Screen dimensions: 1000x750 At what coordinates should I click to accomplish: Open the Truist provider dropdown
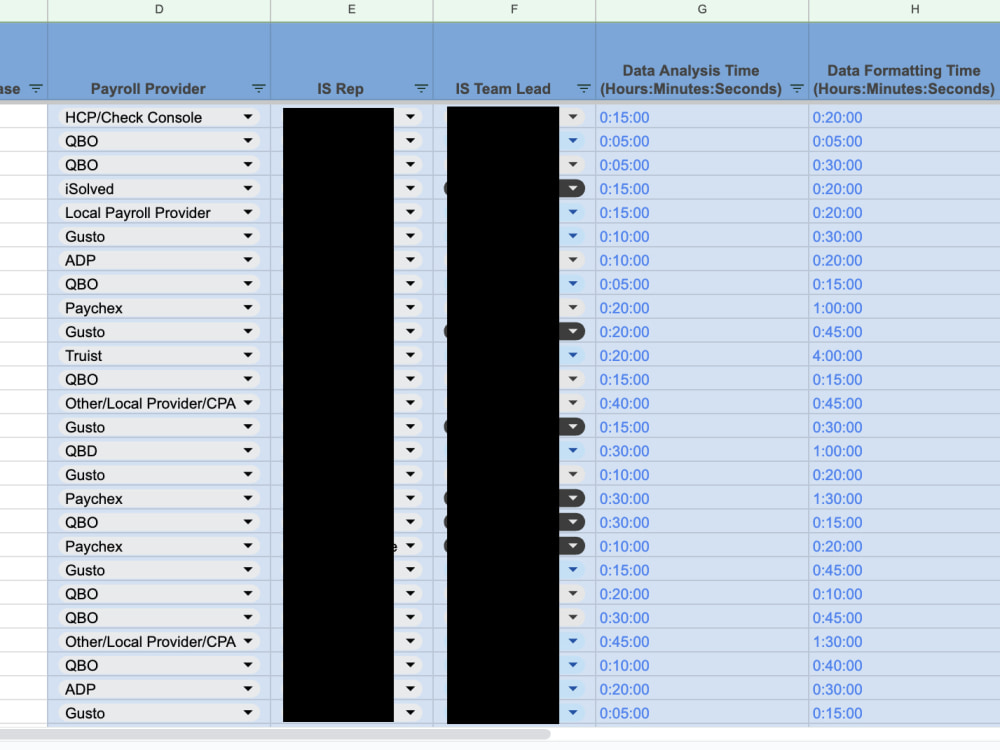(248, 355)
